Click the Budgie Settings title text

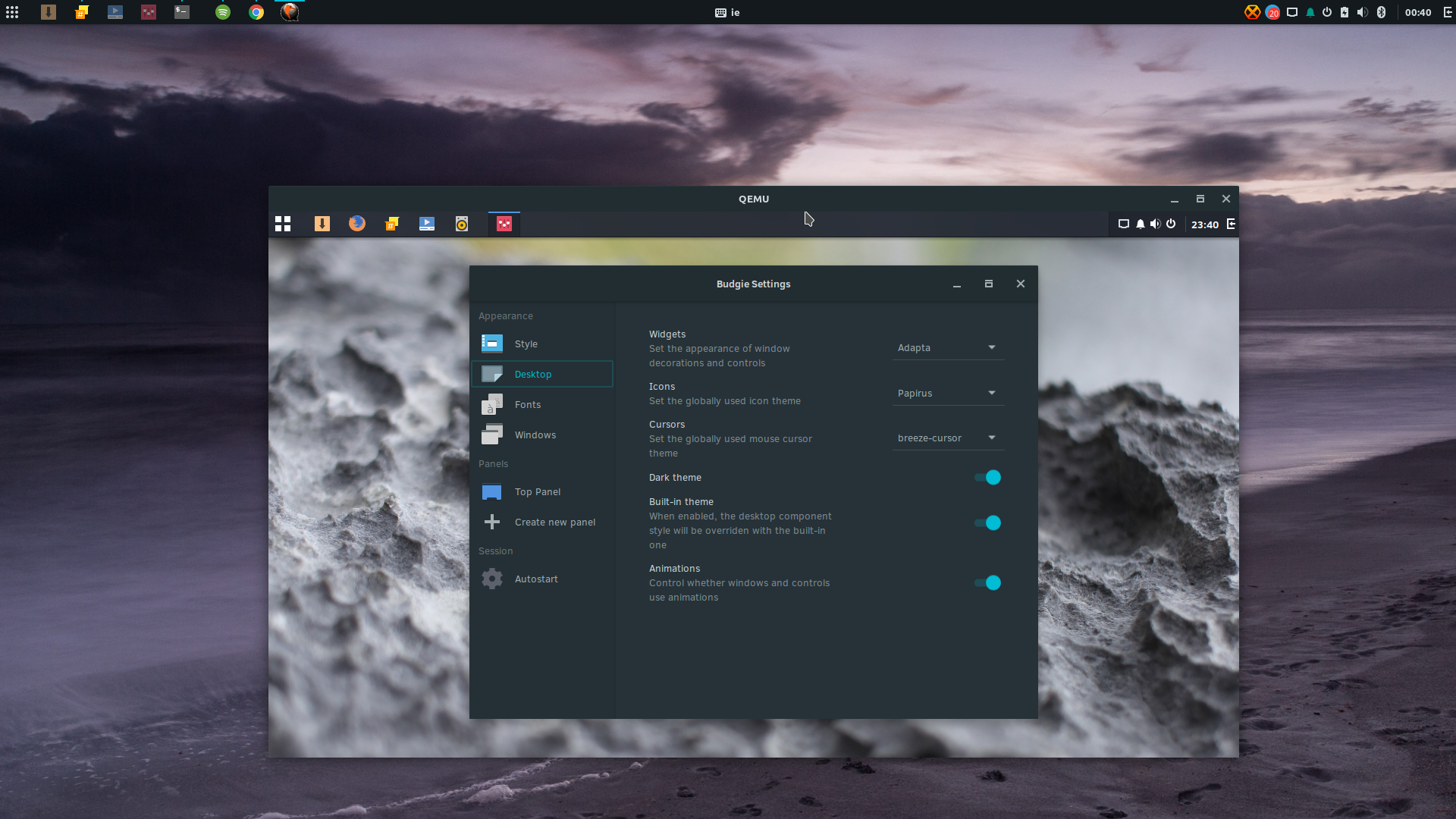(753, 284)
